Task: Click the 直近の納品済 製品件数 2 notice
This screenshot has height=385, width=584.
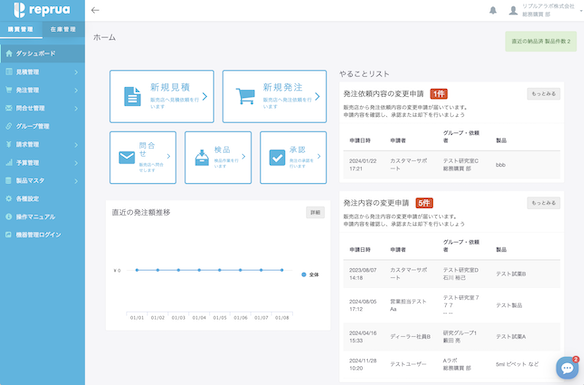Action: tap(541, 41)
